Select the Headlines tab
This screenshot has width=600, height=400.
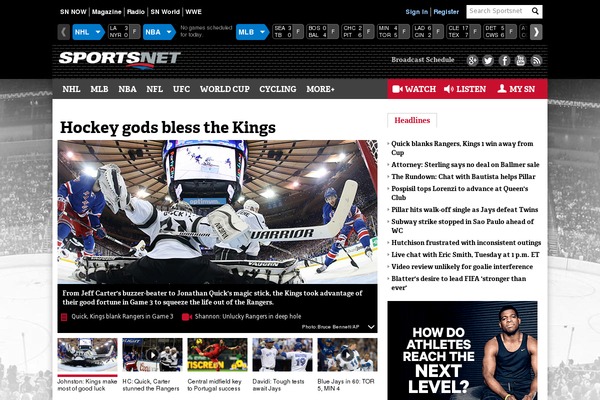pyautogui.click(x=412, y=120)
